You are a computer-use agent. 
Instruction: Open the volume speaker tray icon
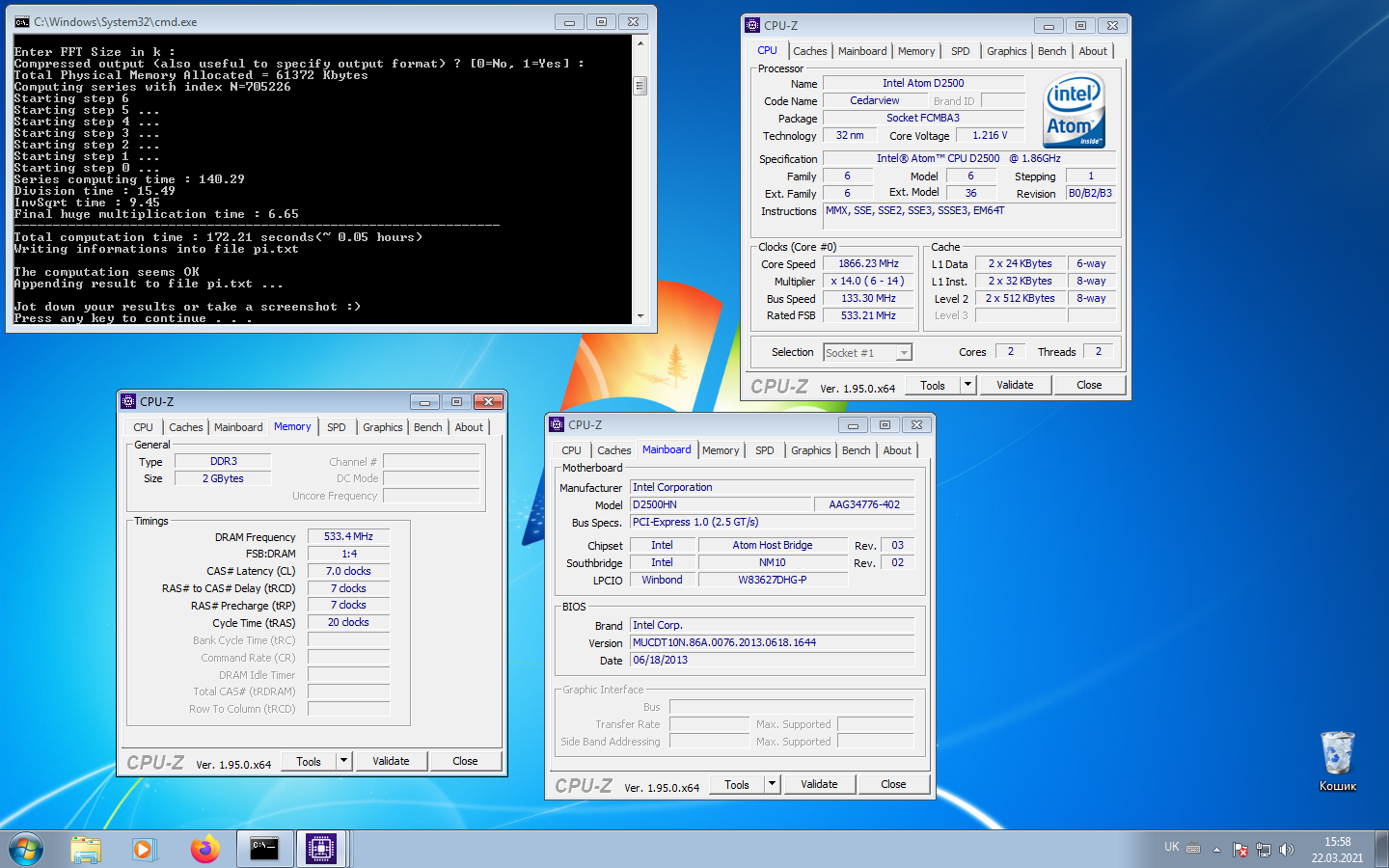point(1287,850)
